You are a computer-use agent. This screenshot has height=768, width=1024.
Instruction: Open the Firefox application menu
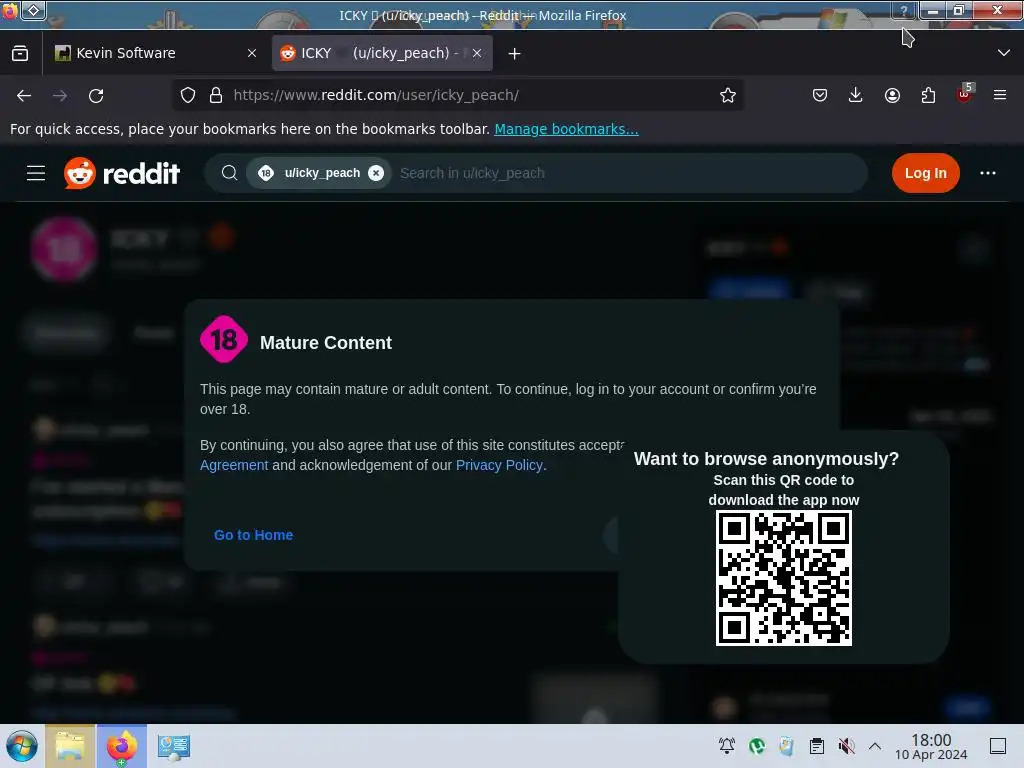pyautogui.click(x=1000, y=95)
